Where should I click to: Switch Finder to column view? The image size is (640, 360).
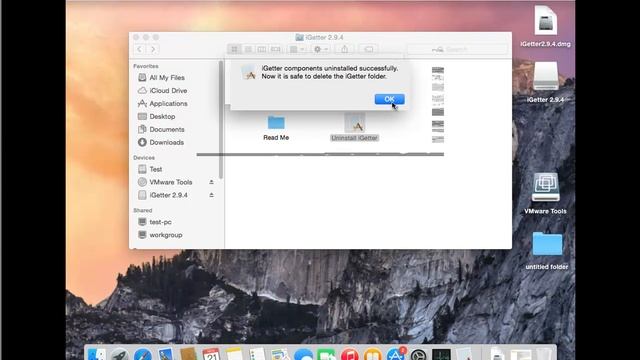(x=262, y=49)
